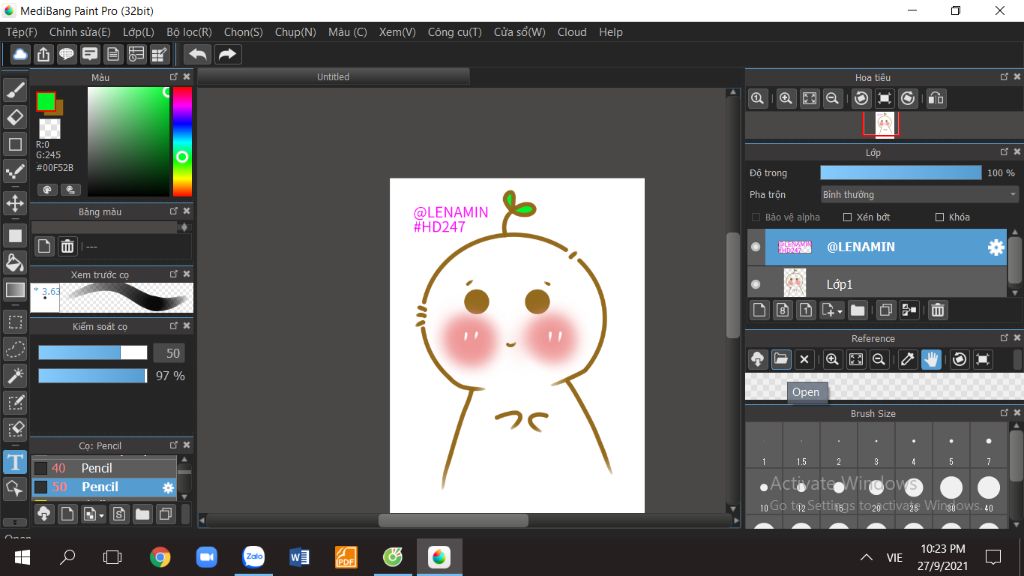Select the Lasso selection tool
The image size is (1024, 576).
[15, 349]
